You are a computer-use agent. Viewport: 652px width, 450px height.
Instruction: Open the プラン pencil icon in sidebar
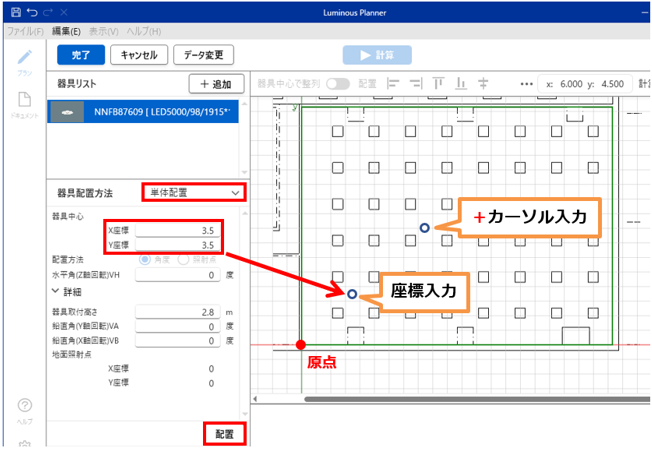click(x=25, y=58)
